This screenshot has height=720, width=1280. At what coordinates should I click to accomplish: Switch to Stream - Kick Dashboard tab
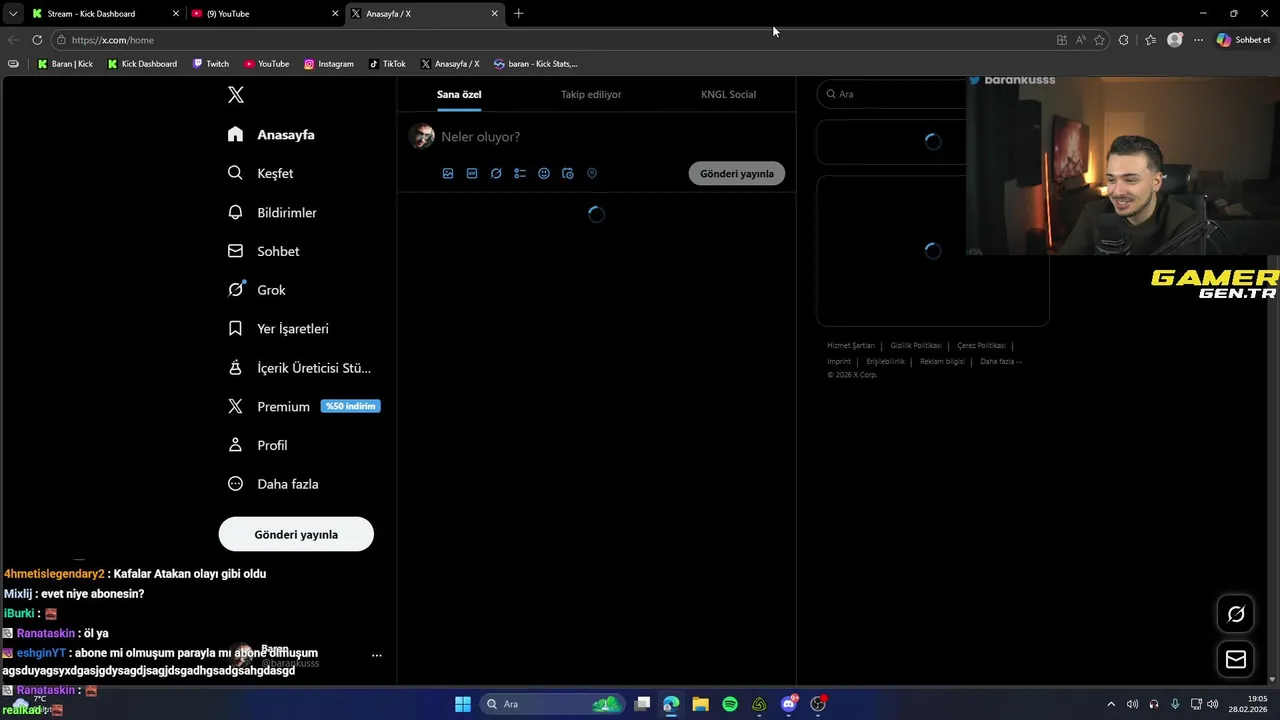(104, 14)
